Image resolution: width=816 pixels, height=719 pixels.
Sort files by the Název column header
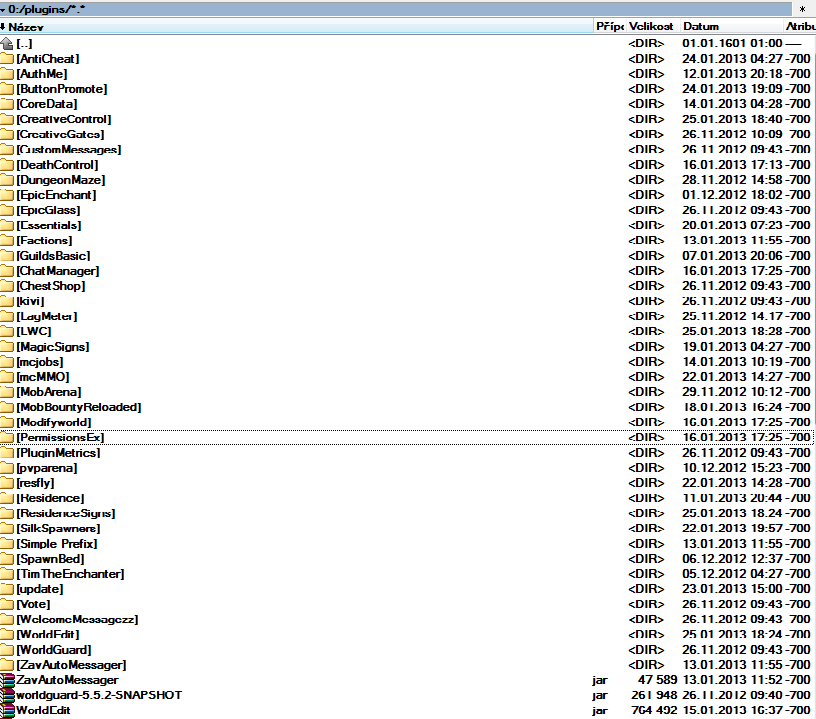(297, 27)
